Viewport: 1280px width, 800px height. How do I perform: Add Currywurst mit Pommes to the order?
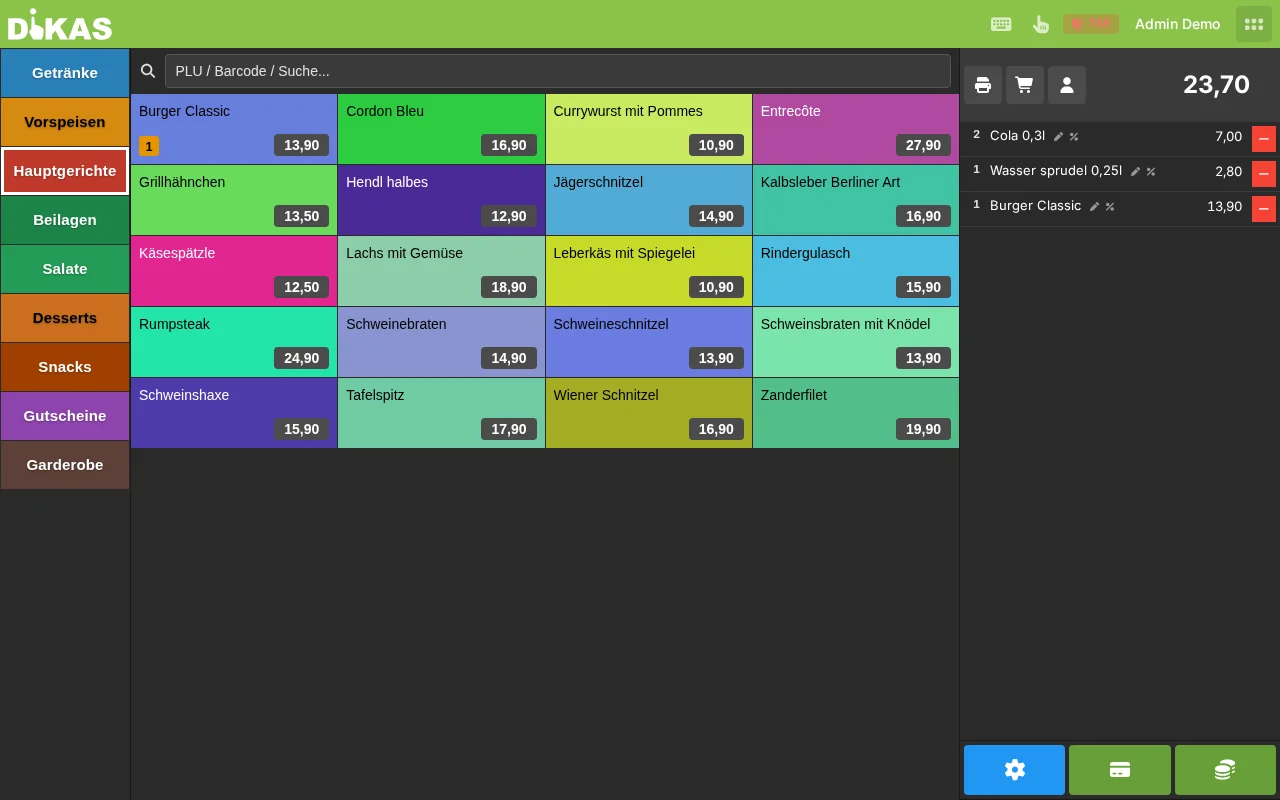point(649,129)
